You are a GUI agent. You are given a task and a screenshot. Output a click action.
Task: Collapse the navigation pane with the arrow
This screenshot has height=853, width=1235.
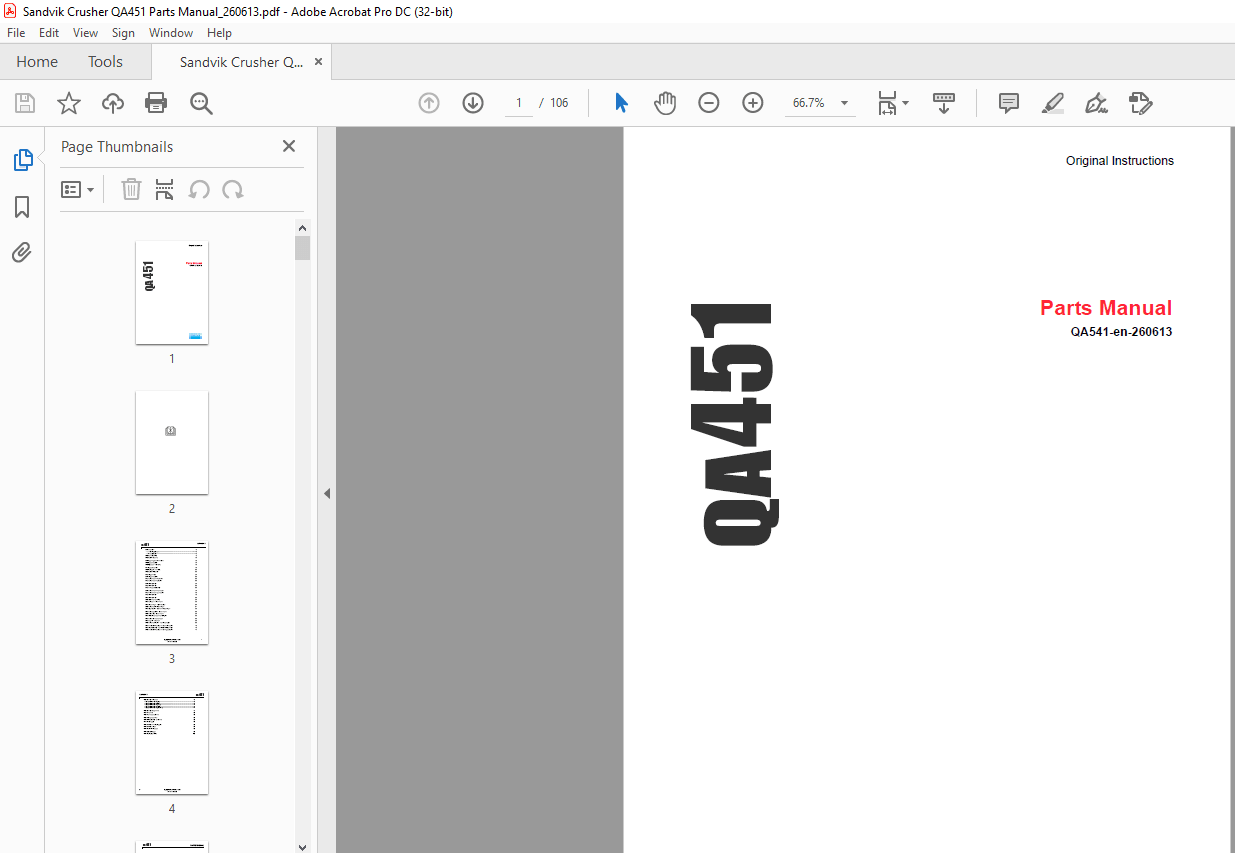tap(326, 493)
